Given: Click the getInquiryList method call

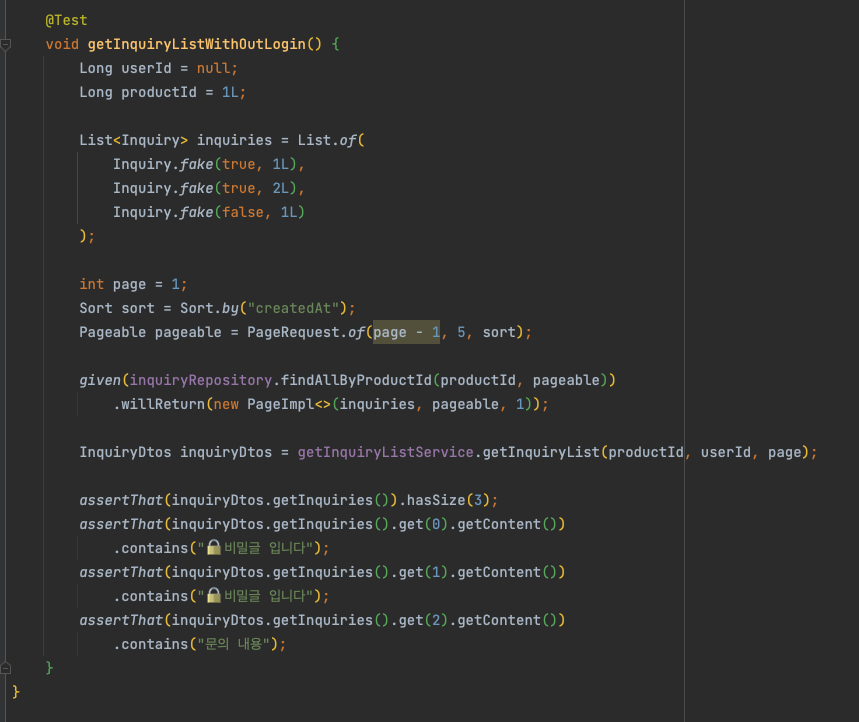Looking at the screenshot, I should click(x=541, y=452).
